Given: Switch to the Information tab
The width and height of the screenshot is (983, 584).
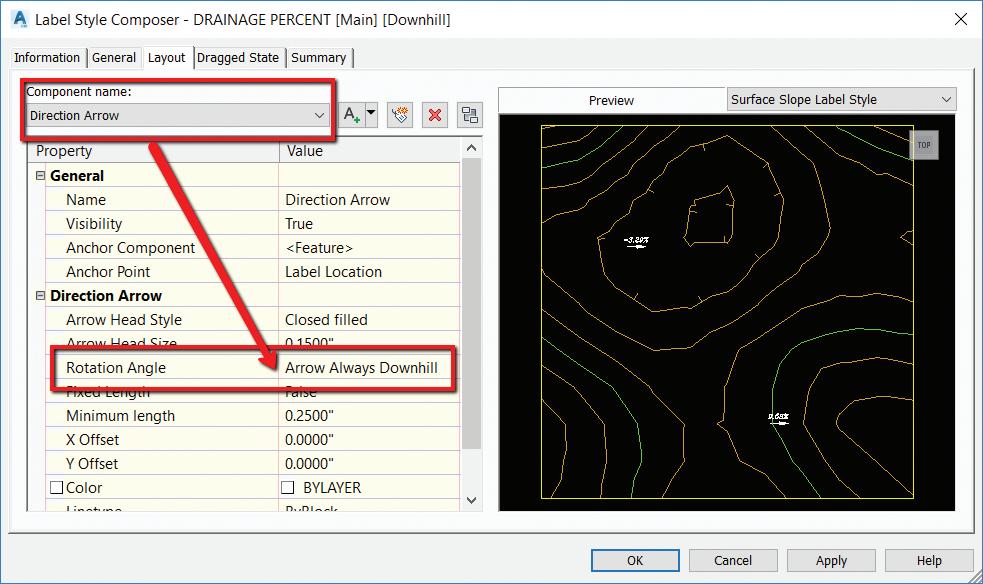Looking at the screenshot, I should point(47,58).
